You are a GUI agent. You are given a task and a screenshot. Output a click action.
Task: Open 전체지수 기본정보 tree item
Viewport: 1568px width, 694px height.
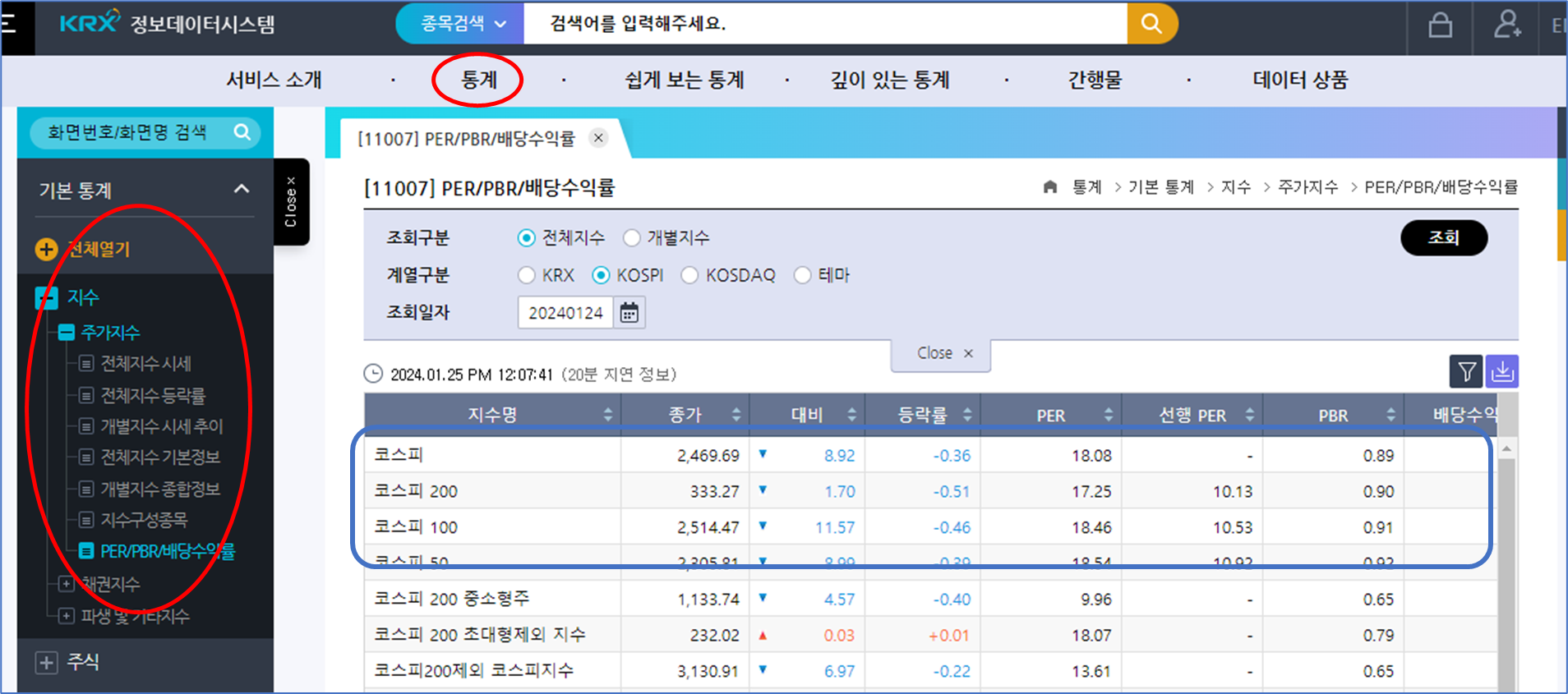[x=160, y=457]
